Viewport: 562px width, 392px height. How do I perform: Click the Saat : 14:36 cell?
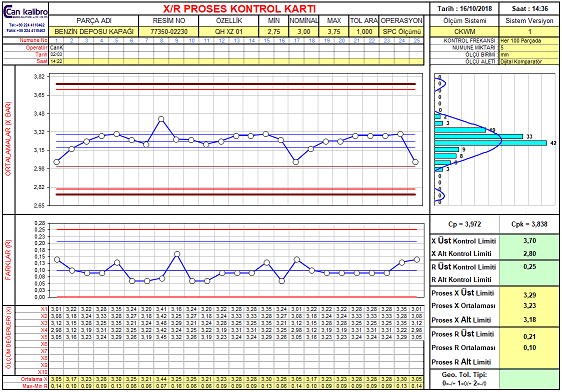529,9
